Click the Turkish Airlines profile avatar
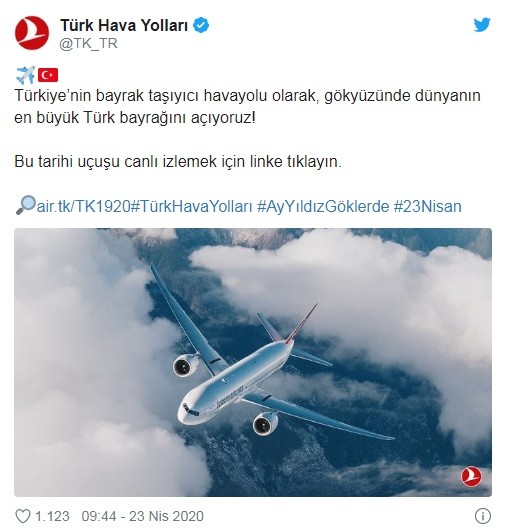This screenshot has width=509, height=531. (x=32, y=33)
